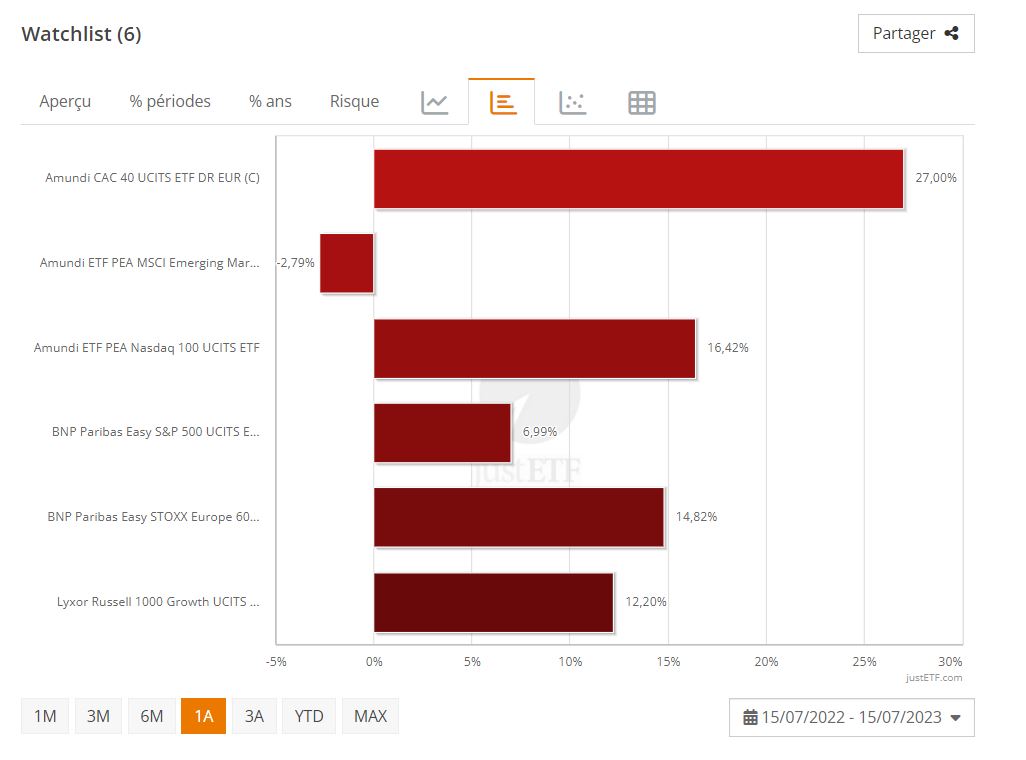This screenshot has height=760, width=1026.
Task: Select the 1M period button
Action: 44,716
